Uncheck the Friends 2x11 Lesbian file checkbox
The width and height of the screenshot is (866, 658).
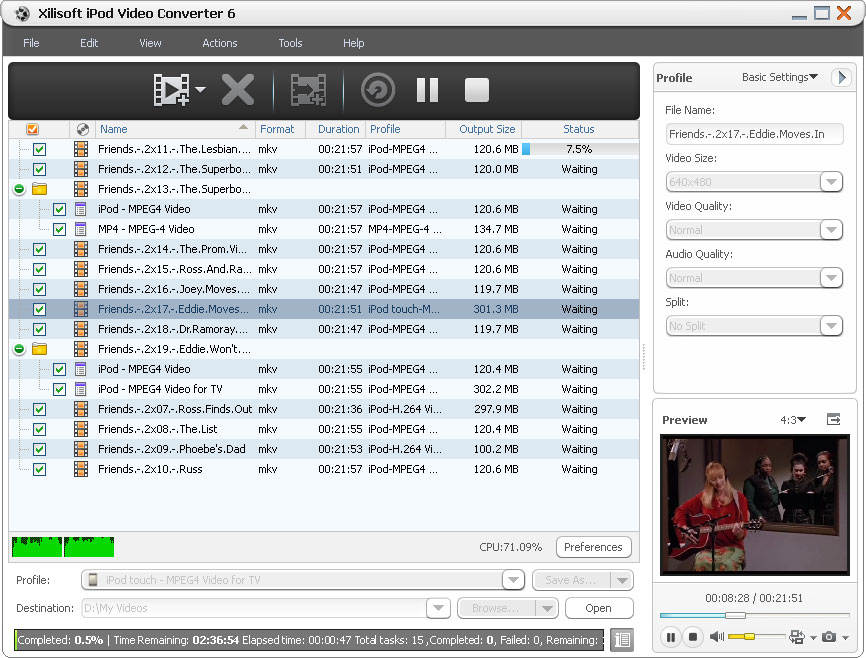[x=39, y=149]
